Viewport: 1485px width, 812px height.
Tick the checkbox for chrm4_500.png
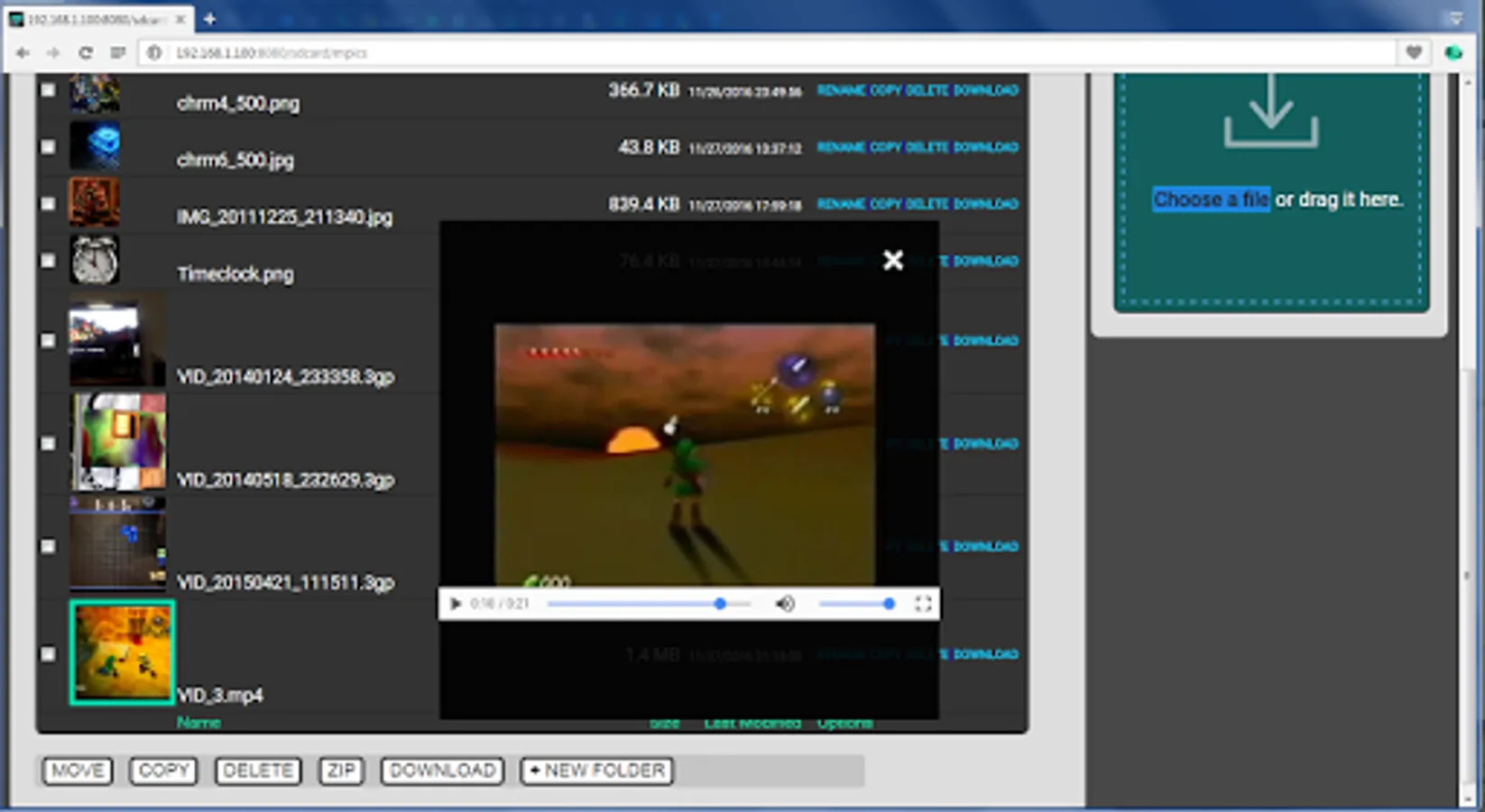[48, 89]
